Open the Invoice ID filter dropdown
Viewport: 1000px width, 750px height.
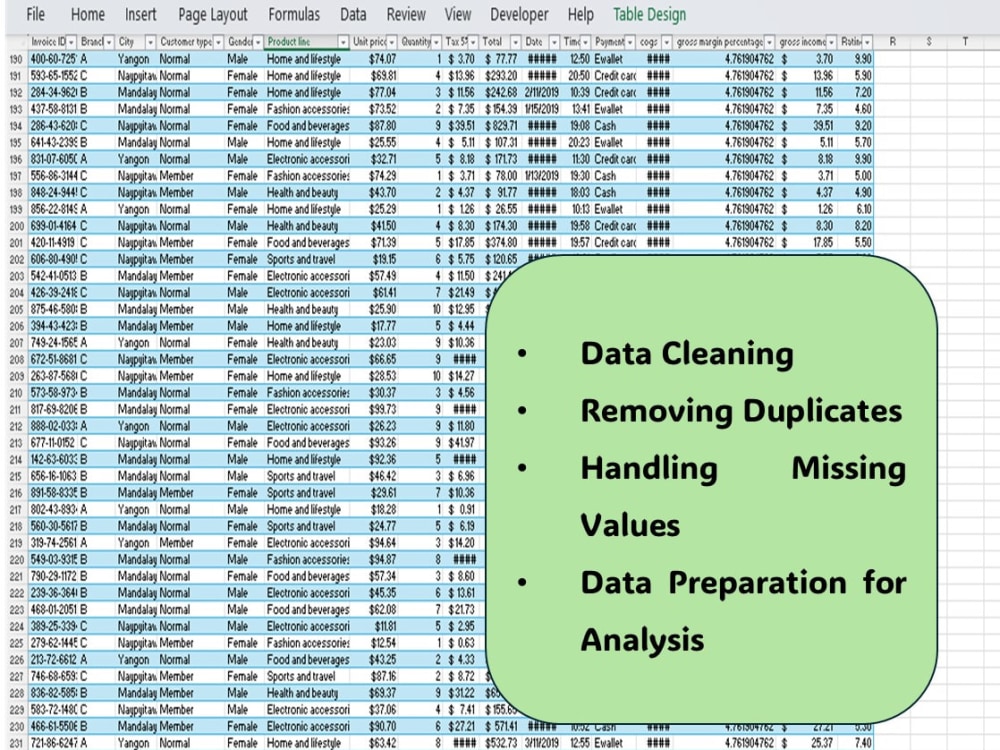[x=71, y=42]
